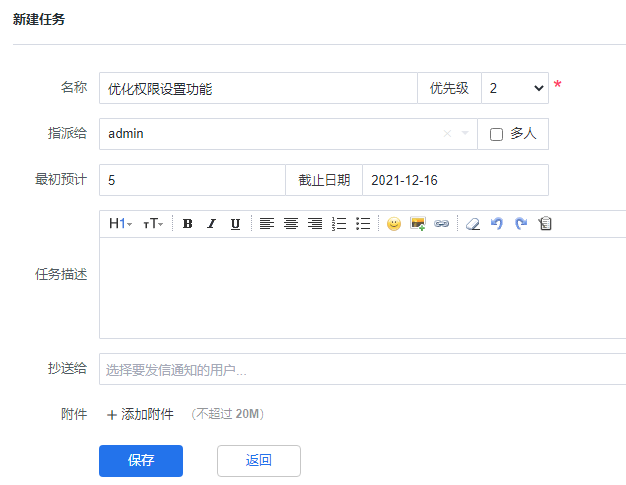Click the 添加附件 add attachment link
This screenshot has height=485, width=626.
pos(140,414)
